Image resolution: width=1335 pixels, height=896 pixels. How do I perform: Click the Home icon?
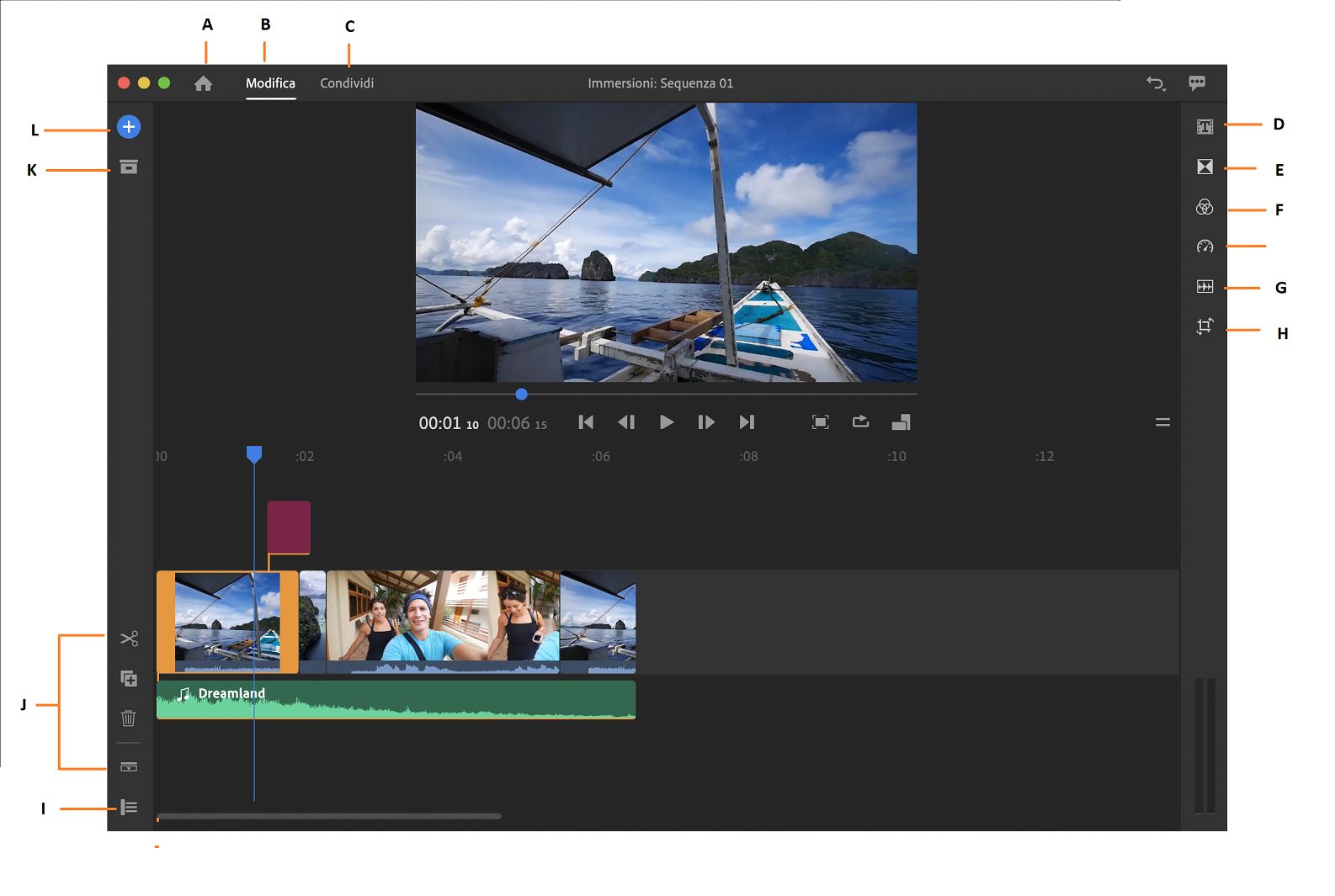(203, 83)
